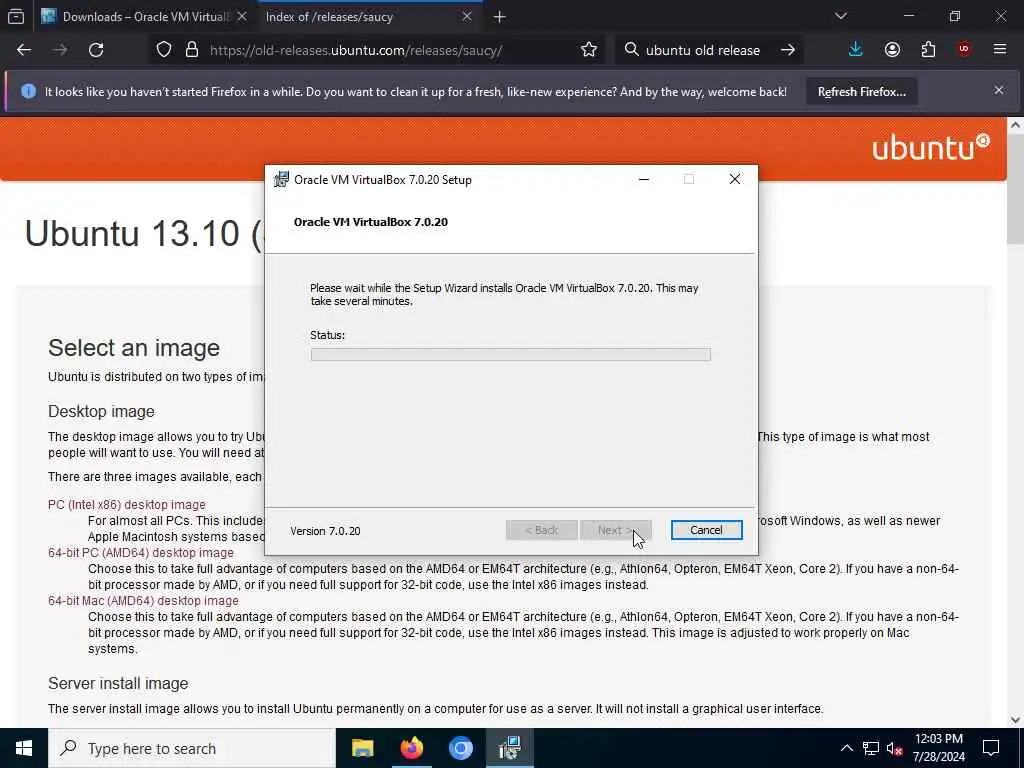The width and height of the screenshot is (1024, 768).
Task: Click VirtualBox installer taskbar icon
Action: [509, 748]
